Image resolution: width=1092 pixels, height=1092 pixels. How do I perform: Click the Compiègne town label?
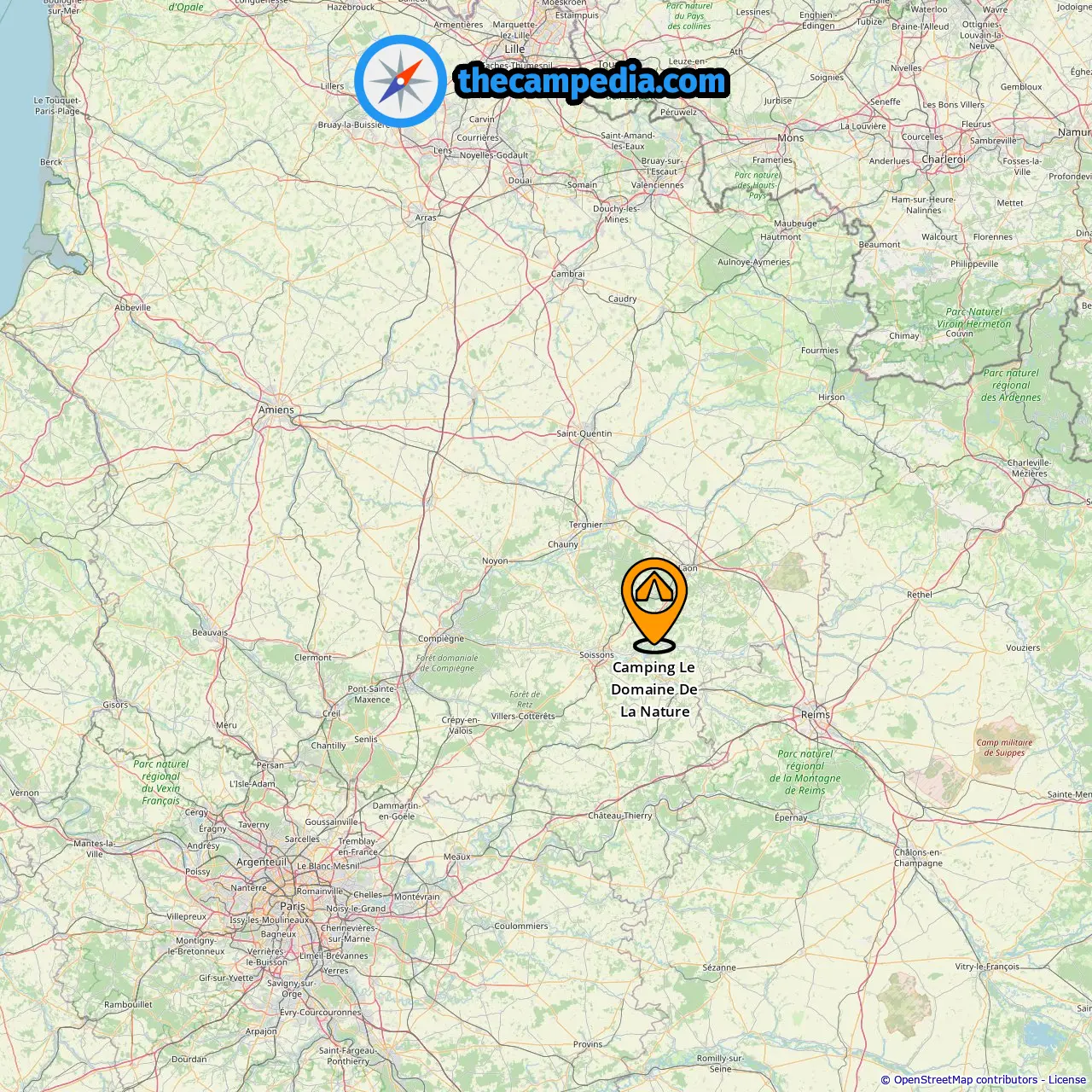(x=441, y=638)
